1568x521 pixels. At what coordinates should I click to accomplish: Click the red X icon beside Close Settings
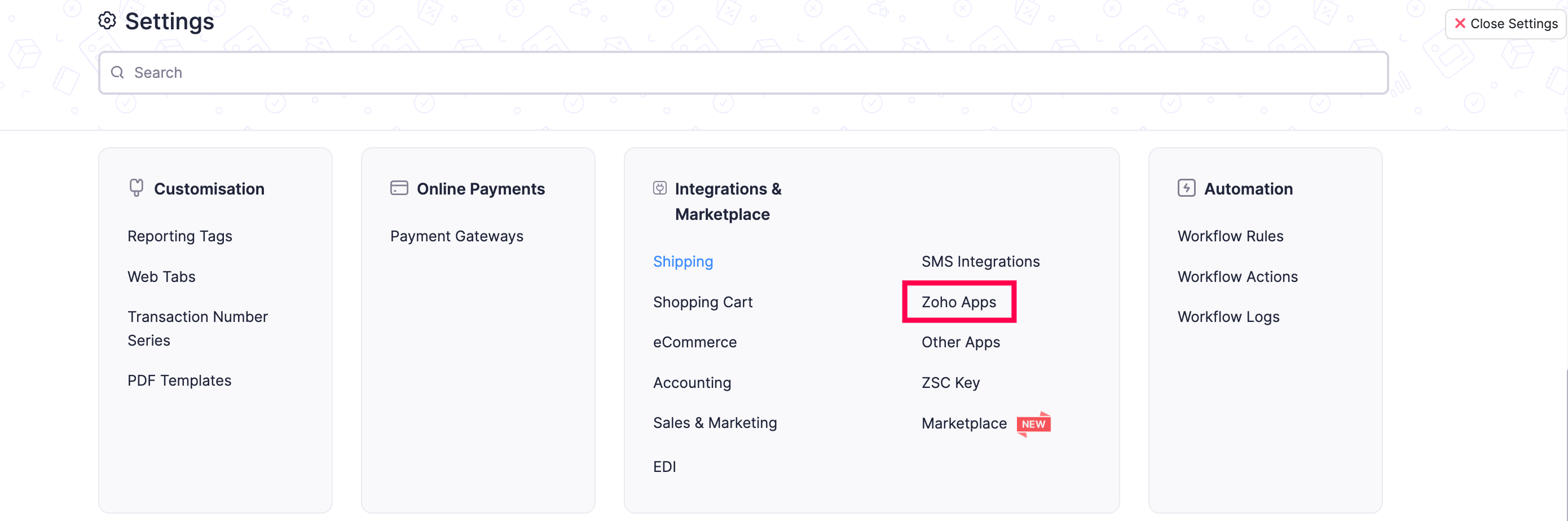[x=1460, y=23]
